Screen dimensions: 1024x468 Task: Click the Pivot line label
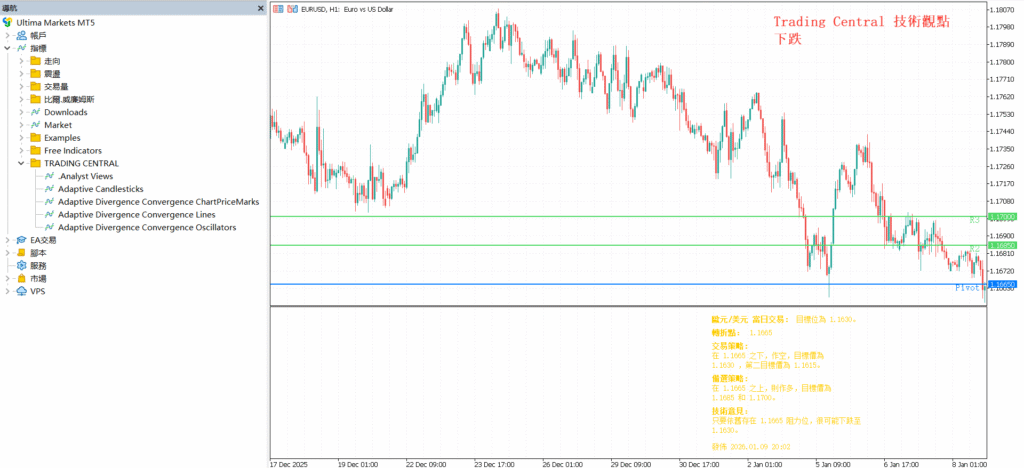(967, 288)
